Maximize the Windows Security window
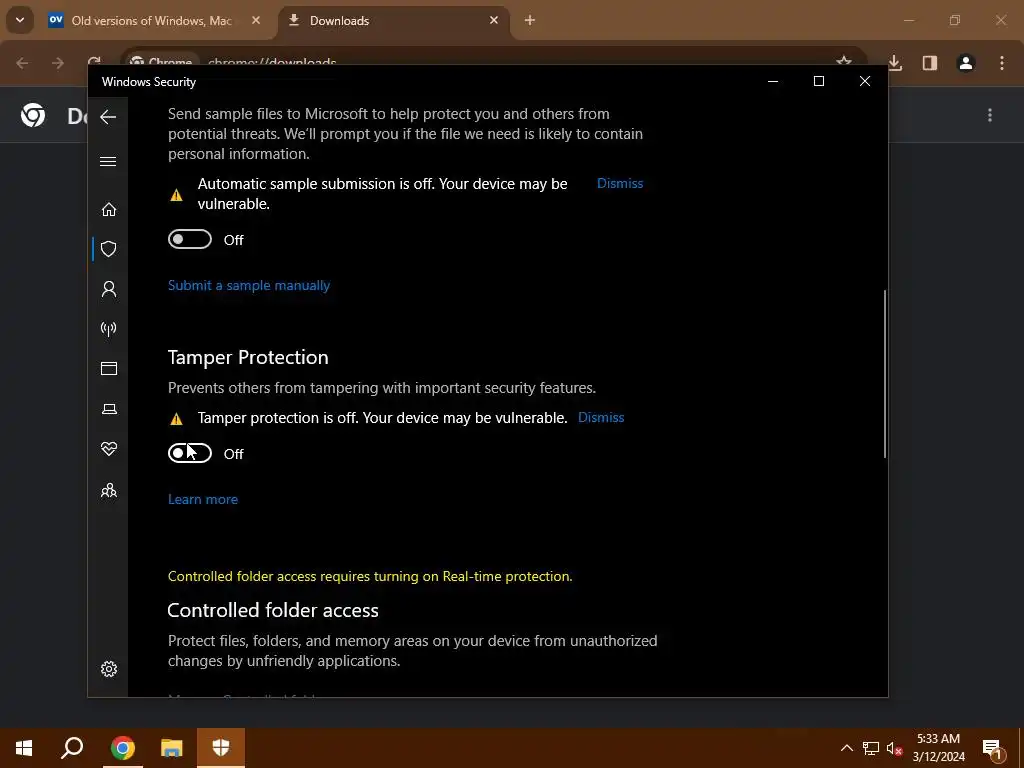The image size is (1024, 768). pos(819,81)
